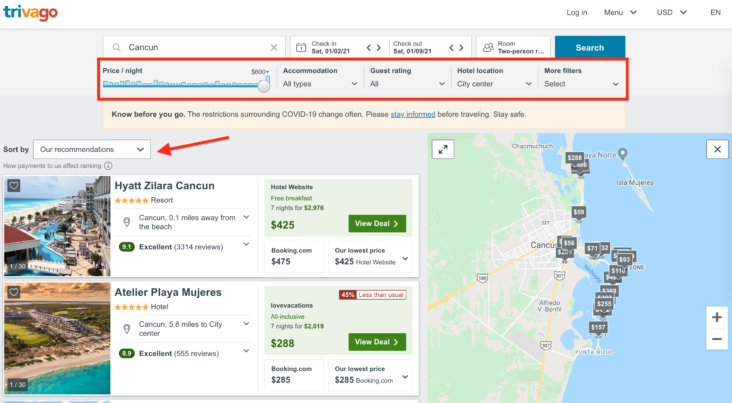
Task: Click the $71 map price marker
Action: click(592, 248)
